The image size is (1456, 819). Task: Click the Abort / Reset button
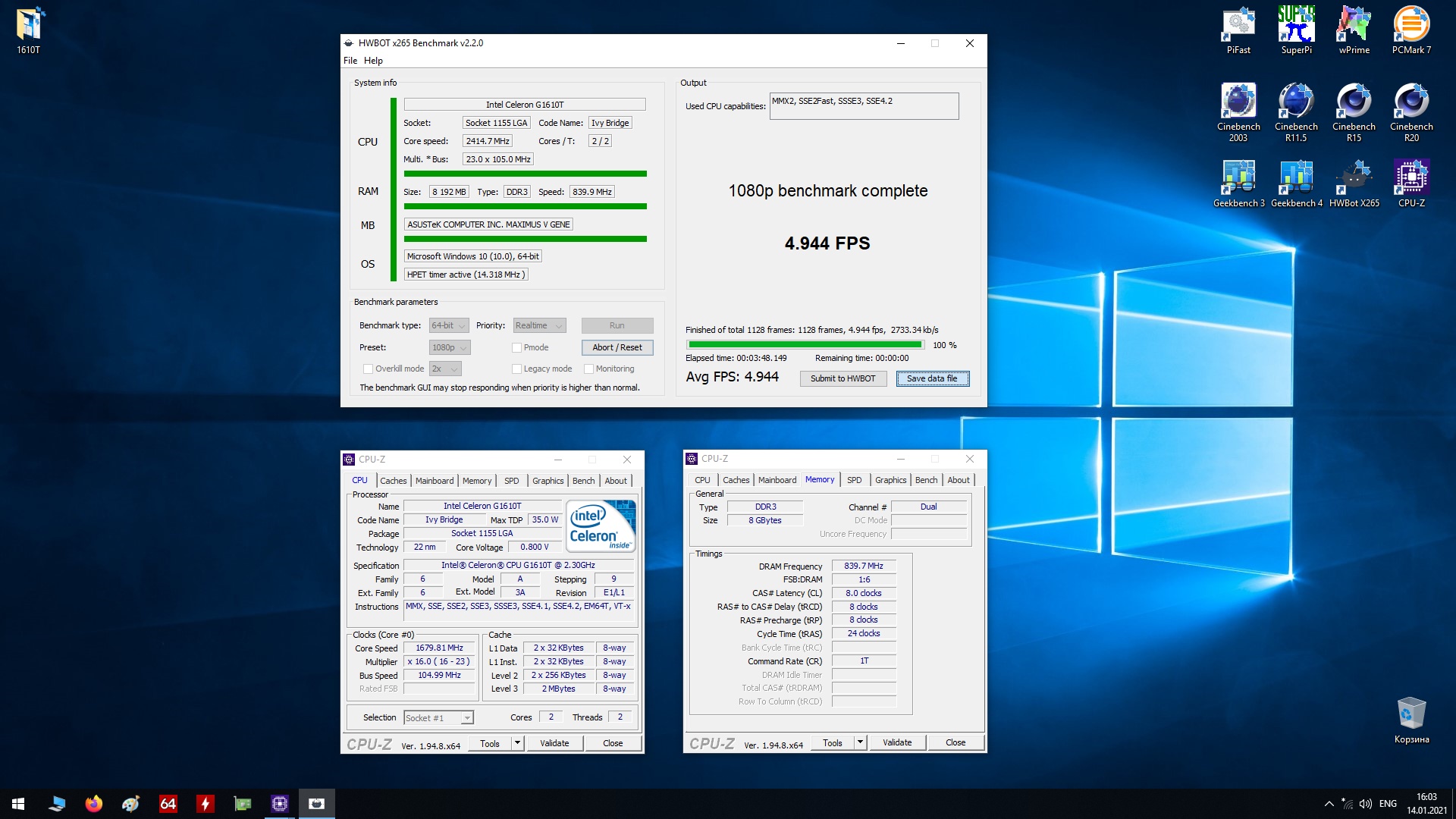(x=617, y=347)
